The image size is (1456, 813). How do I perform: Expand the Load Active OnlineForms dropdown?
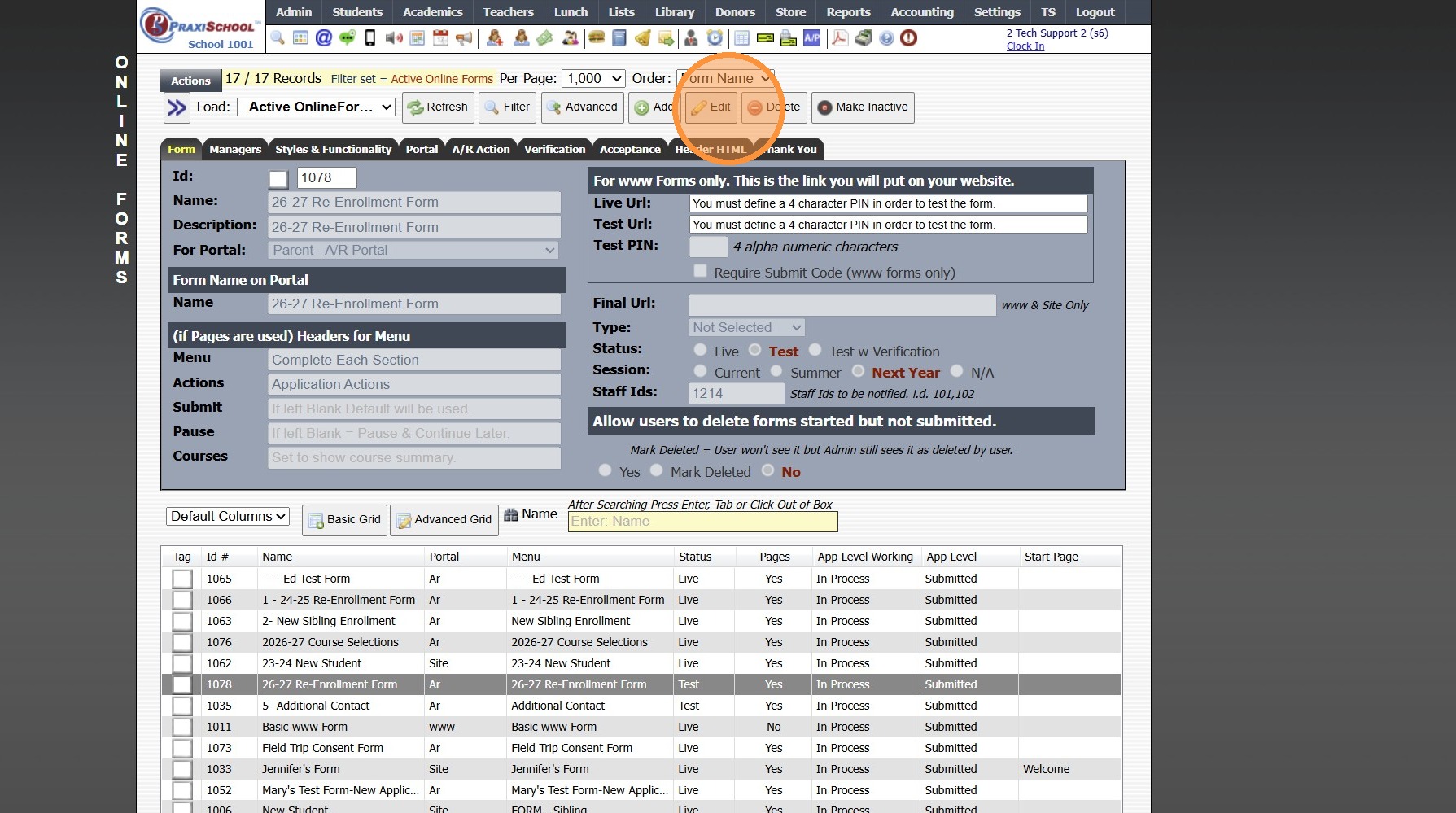[x=317, y=107]
